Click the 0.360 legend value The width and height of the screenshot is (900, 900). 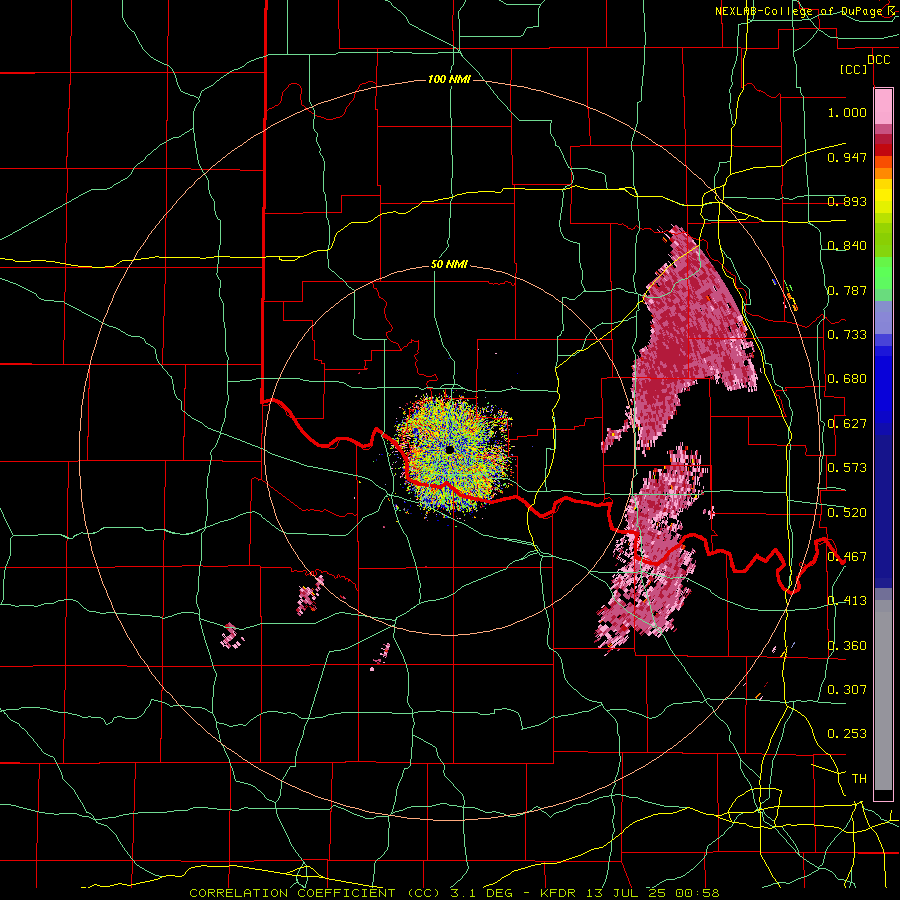tap(847, 646)
